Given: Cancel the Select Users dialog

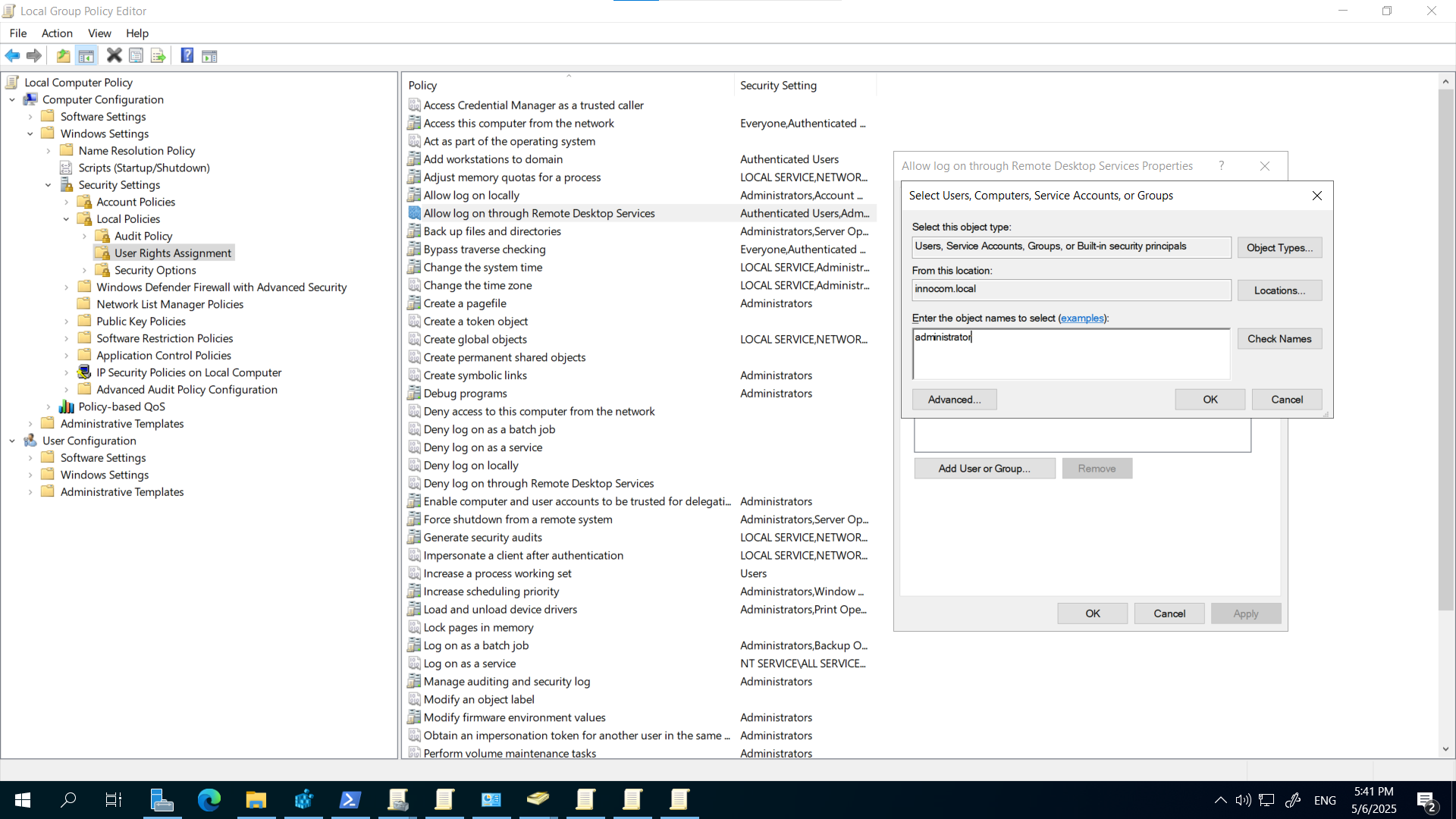Looking at the screenshot, I should click(x=1287, y=400).
